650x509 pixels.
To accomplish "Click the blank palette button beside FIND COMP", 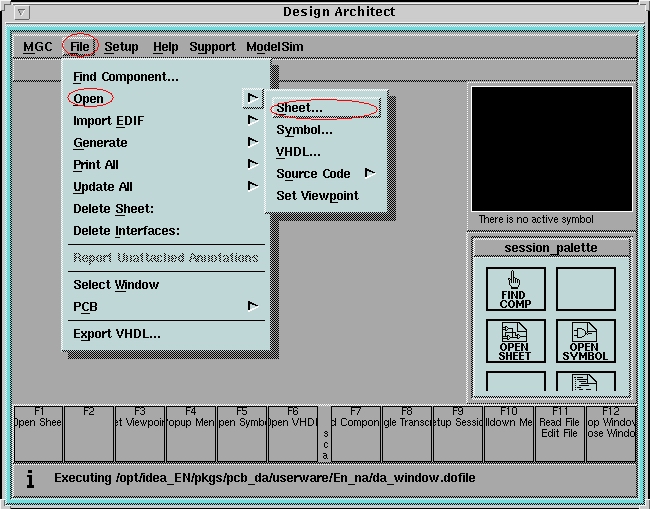I will 585,289.
